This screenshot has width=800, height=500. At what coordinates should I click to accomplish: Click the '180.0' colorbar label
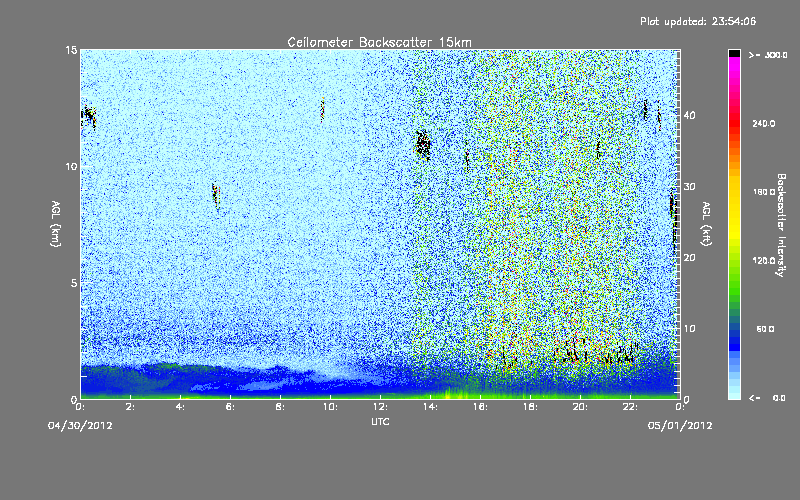click(x=764, y=192)
